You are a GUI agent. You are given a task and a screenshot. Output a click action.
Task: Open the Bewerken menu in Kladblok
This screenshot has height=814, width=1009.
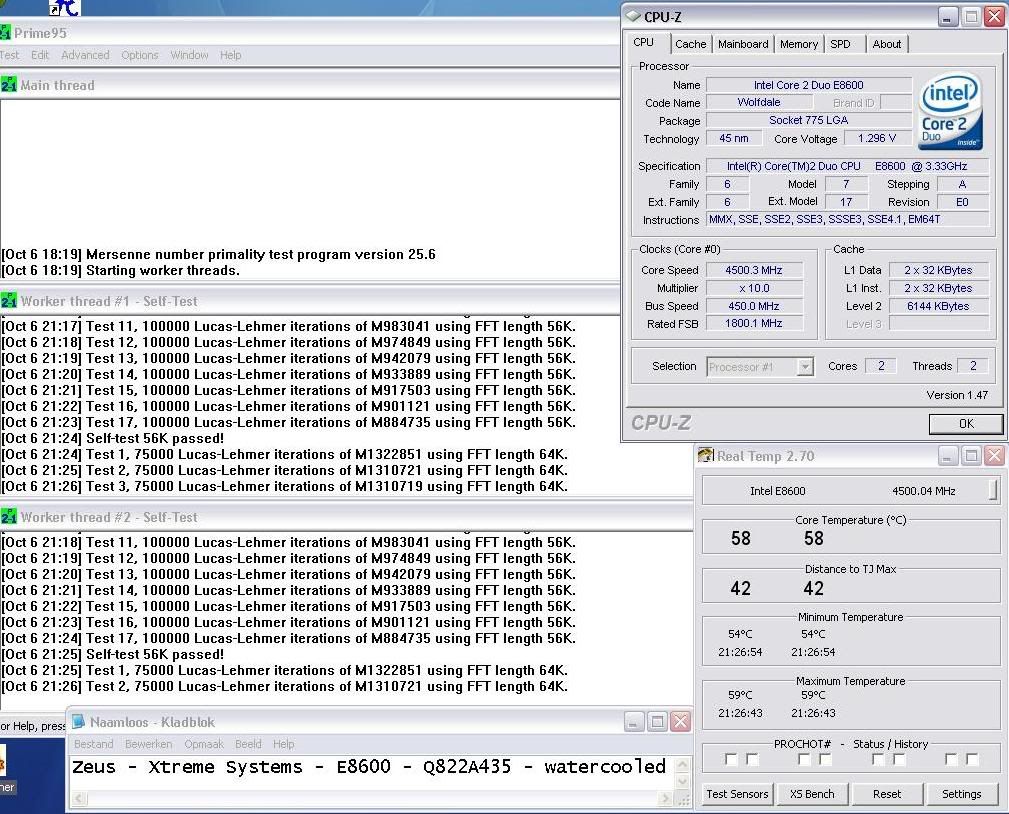(149, 744)
